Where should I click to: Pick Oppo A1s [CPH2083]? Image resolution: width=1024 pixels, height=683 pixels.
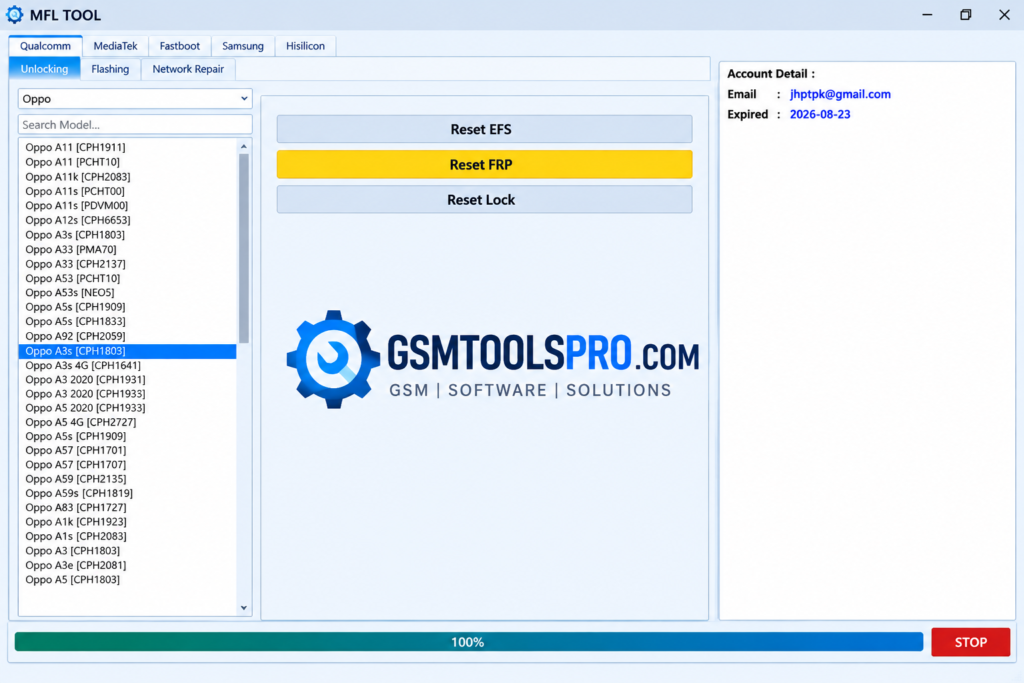coord(127,536)
